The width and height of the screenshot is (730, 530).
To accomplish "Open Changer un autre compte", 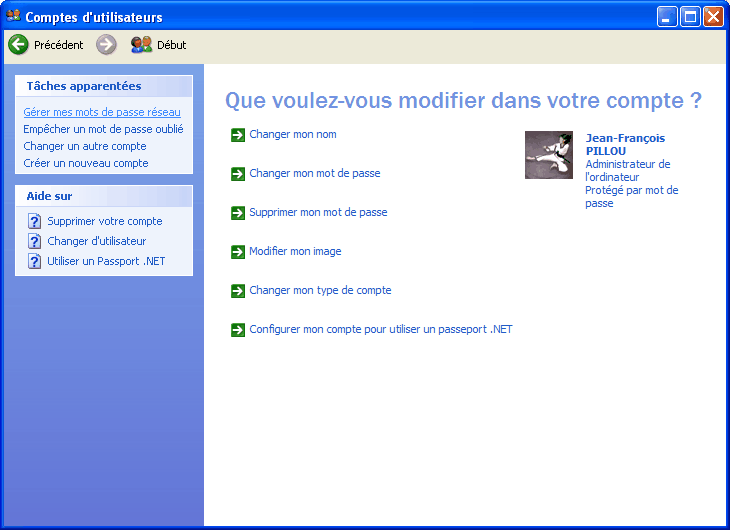I will [x=85, y=146].
